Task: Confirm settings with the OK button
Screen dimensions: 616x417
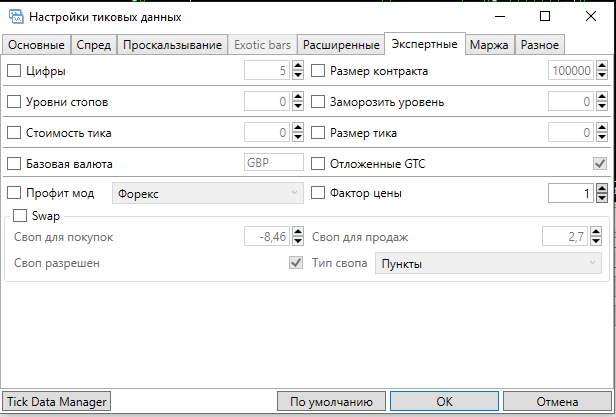Action: (444, 401)
